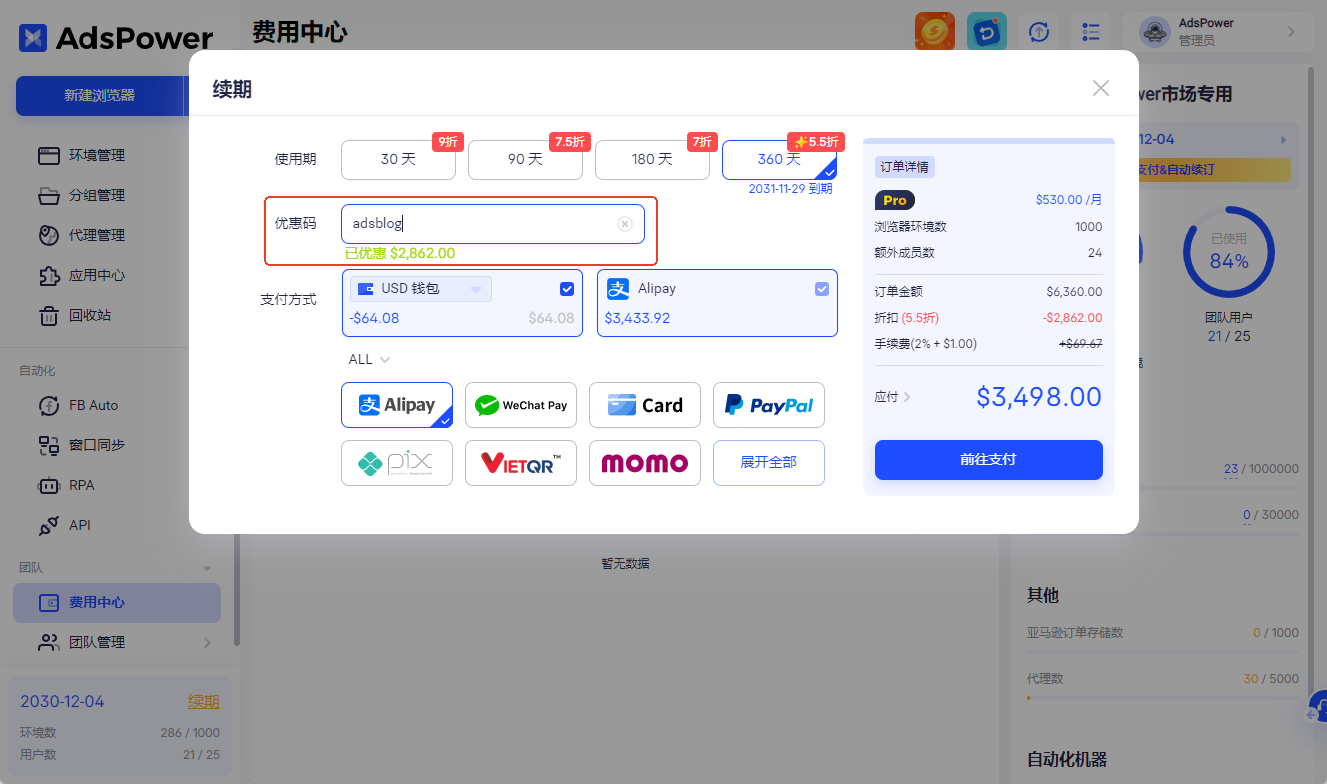Click the 续期 link in sidebar card

coord(204,702)
